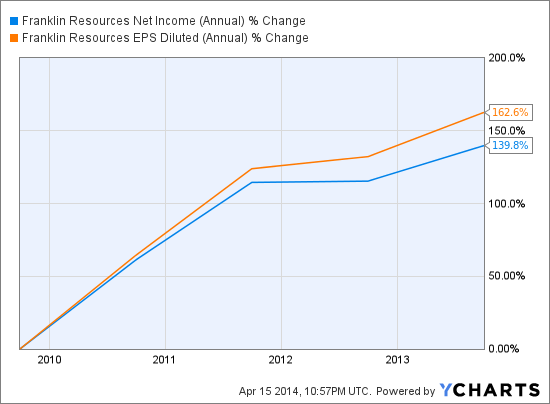This screenshot has width=550, height=404.
Task: Click the 2013 x-axis label
Action: click(397, 360)
